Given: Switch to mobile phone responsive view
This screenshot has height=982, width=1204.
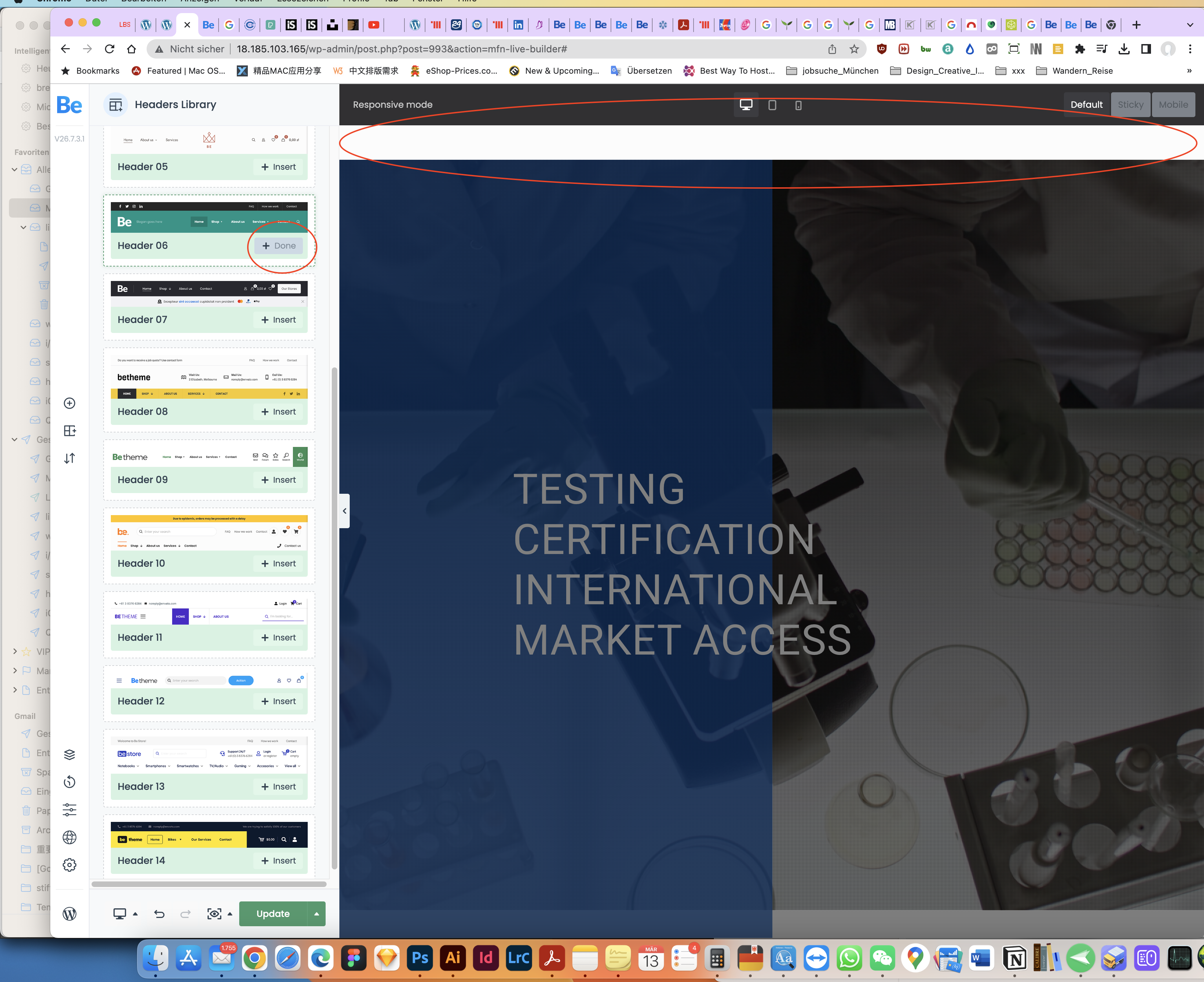Looking at the screenshot, I should click(x=798, y=105).
